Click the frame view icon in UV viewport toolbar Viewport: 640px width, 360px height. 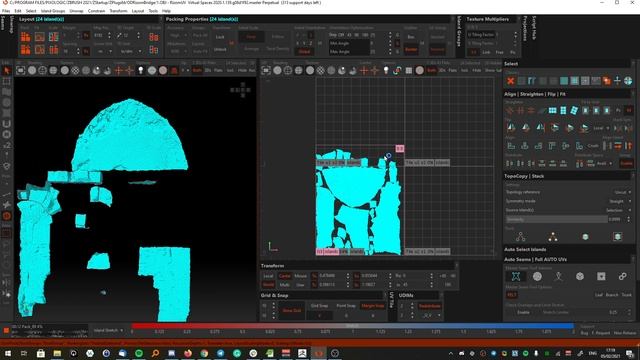click(x=266, y=71)
